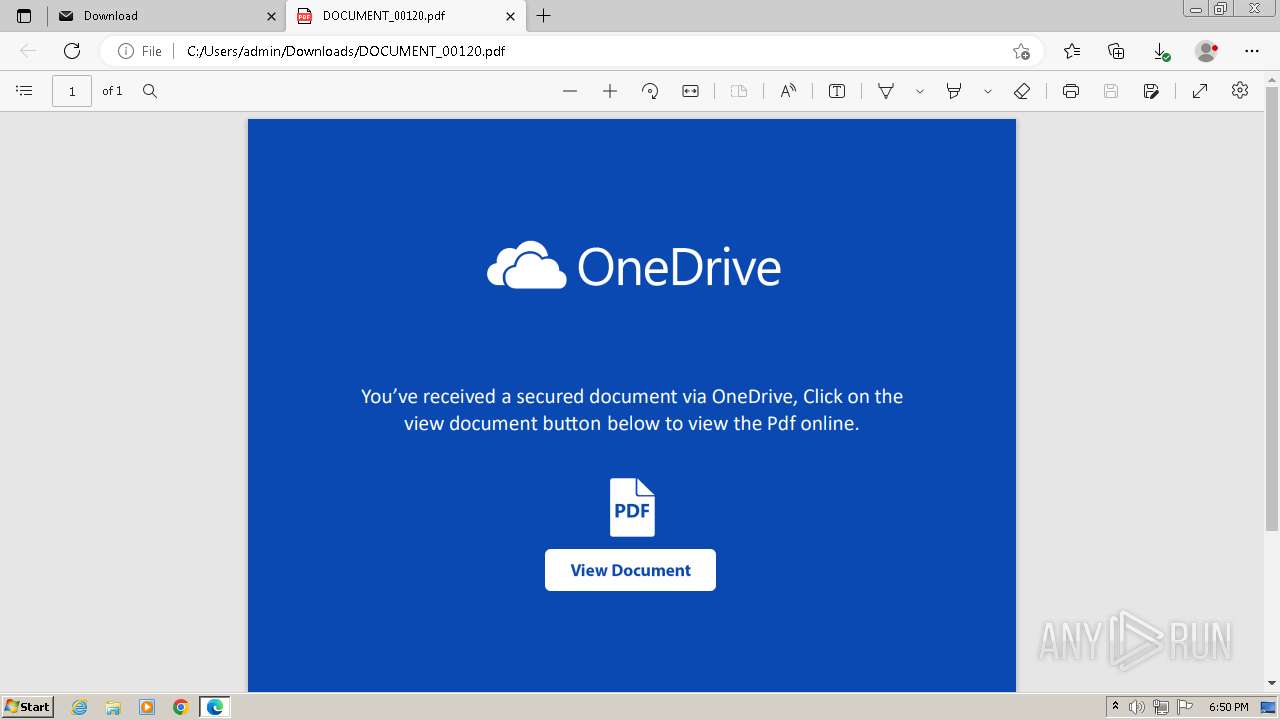This screenshot has width=1280, height=720.
Task: Open the volume control
Action: tap(1137, 707)
